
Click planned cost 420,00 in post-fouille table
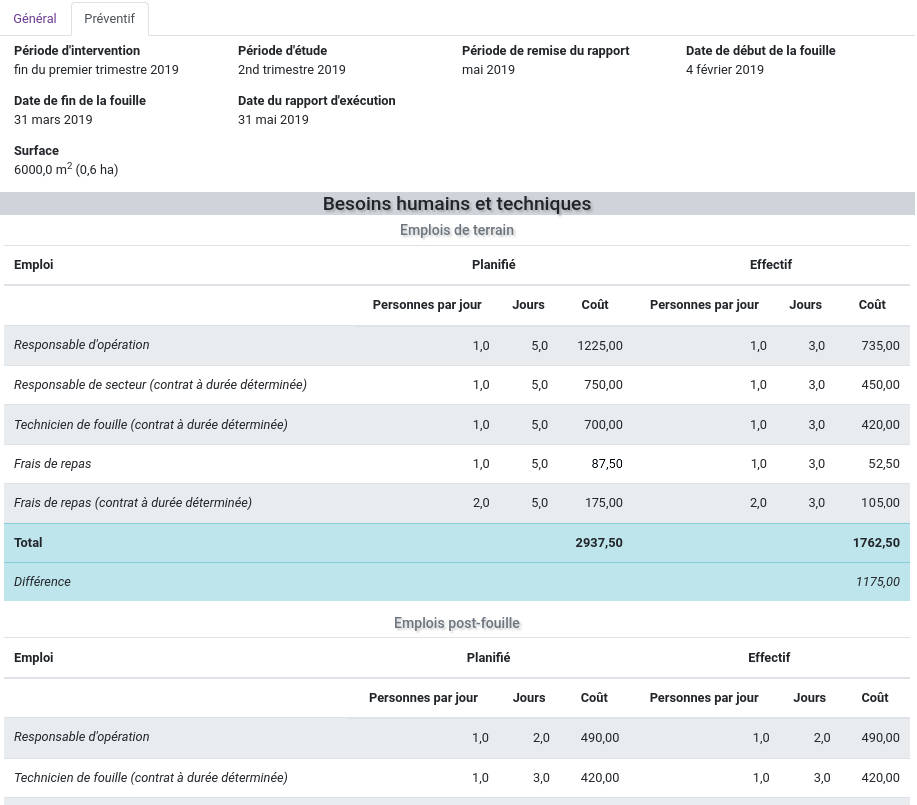point(600,778)
